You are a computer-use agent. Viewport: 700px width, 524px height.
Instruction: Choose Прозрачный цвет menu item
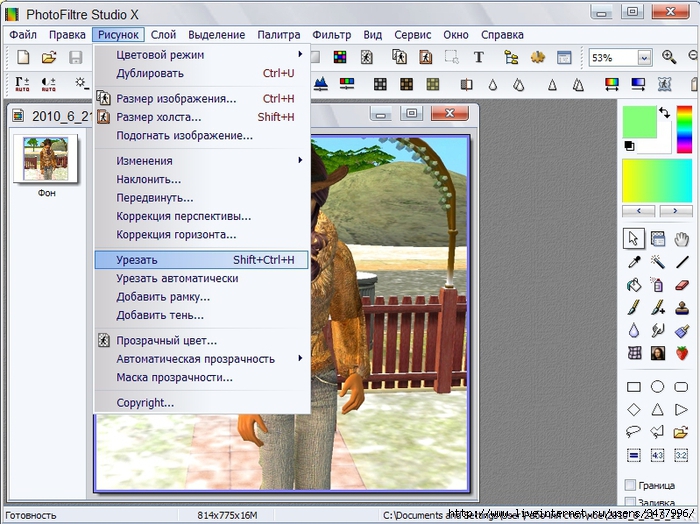pyautogui.click(x=201, y=341)
